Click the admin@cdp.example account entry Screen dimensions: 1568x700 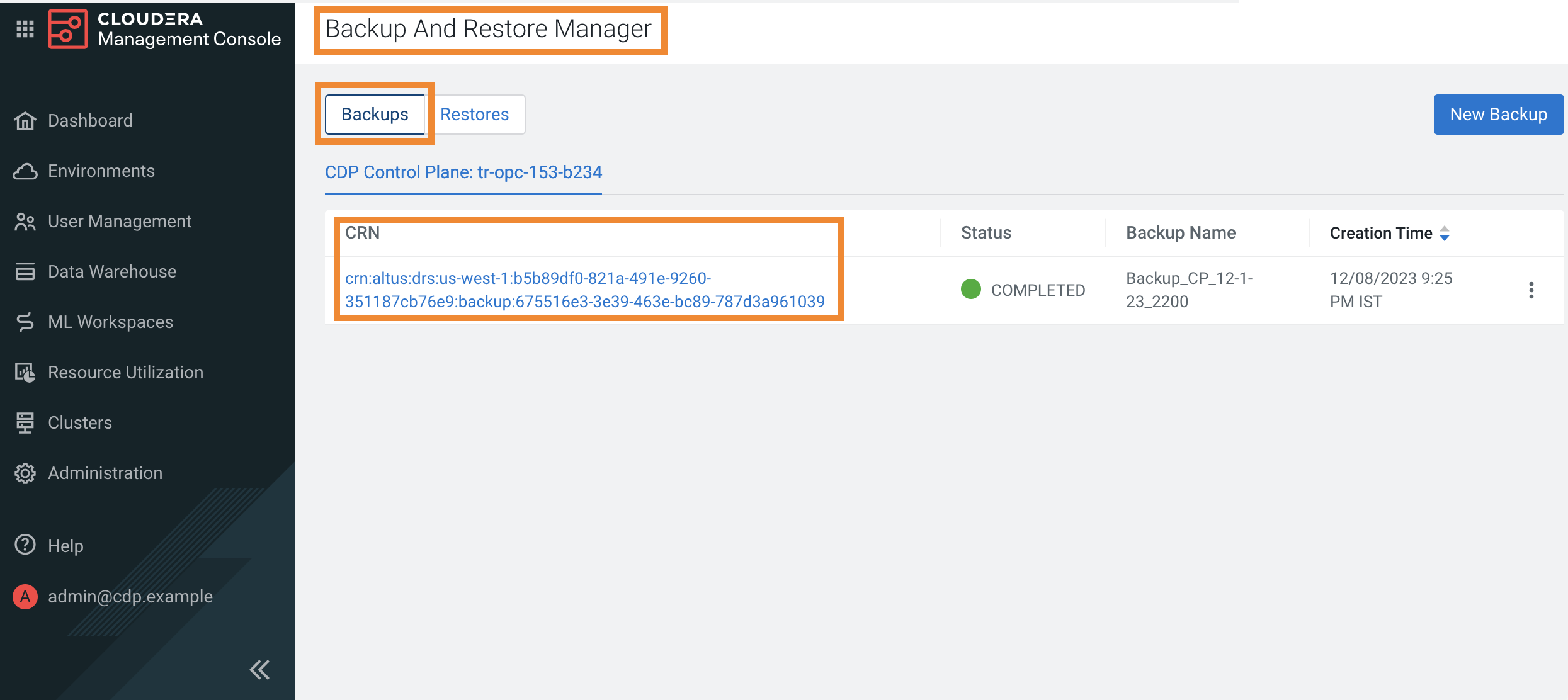(130, 596)
